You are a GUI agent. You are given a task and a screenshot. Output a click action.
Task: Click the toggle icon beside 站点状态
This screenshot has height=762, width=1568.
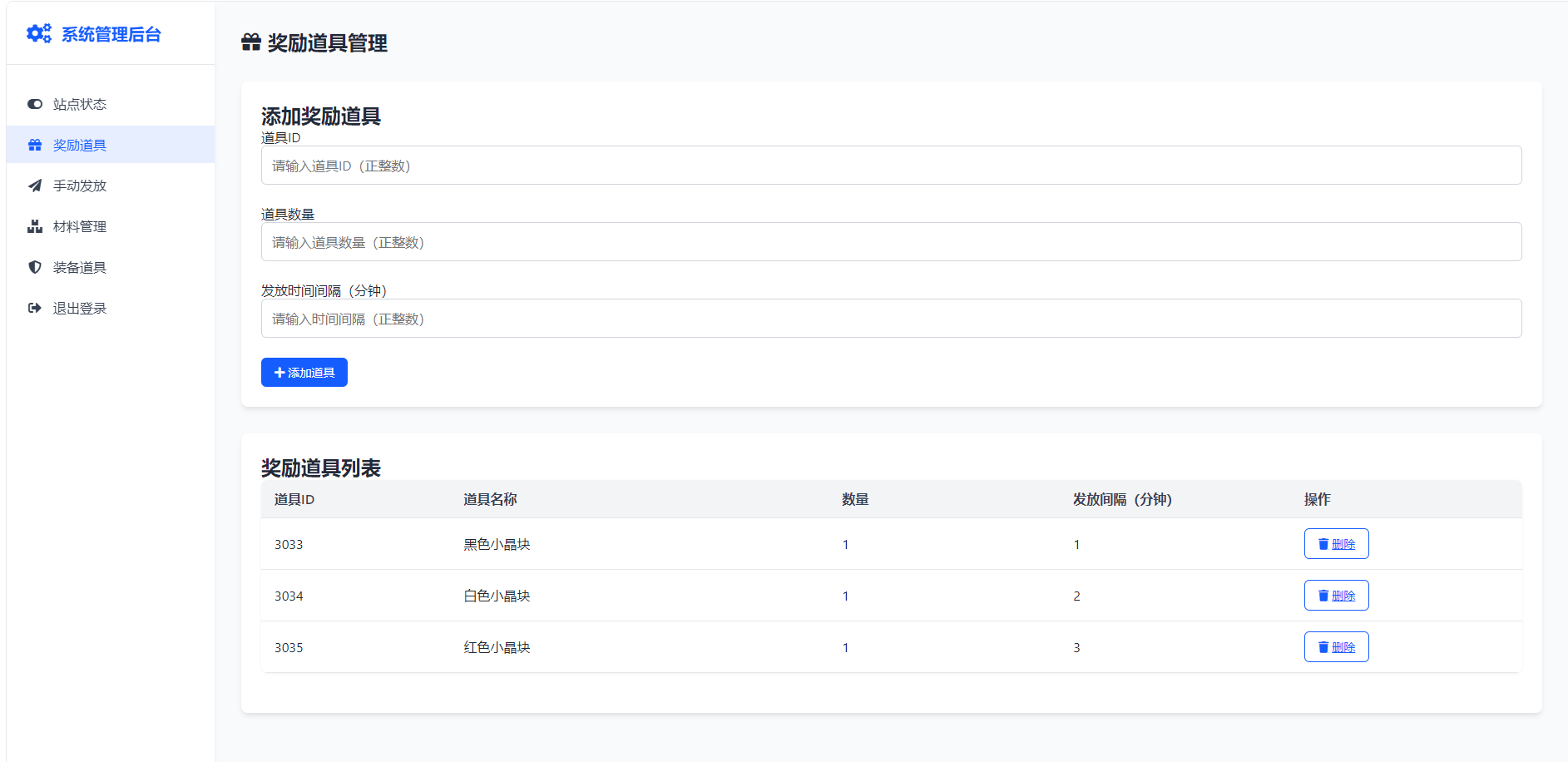coord(35,104)
